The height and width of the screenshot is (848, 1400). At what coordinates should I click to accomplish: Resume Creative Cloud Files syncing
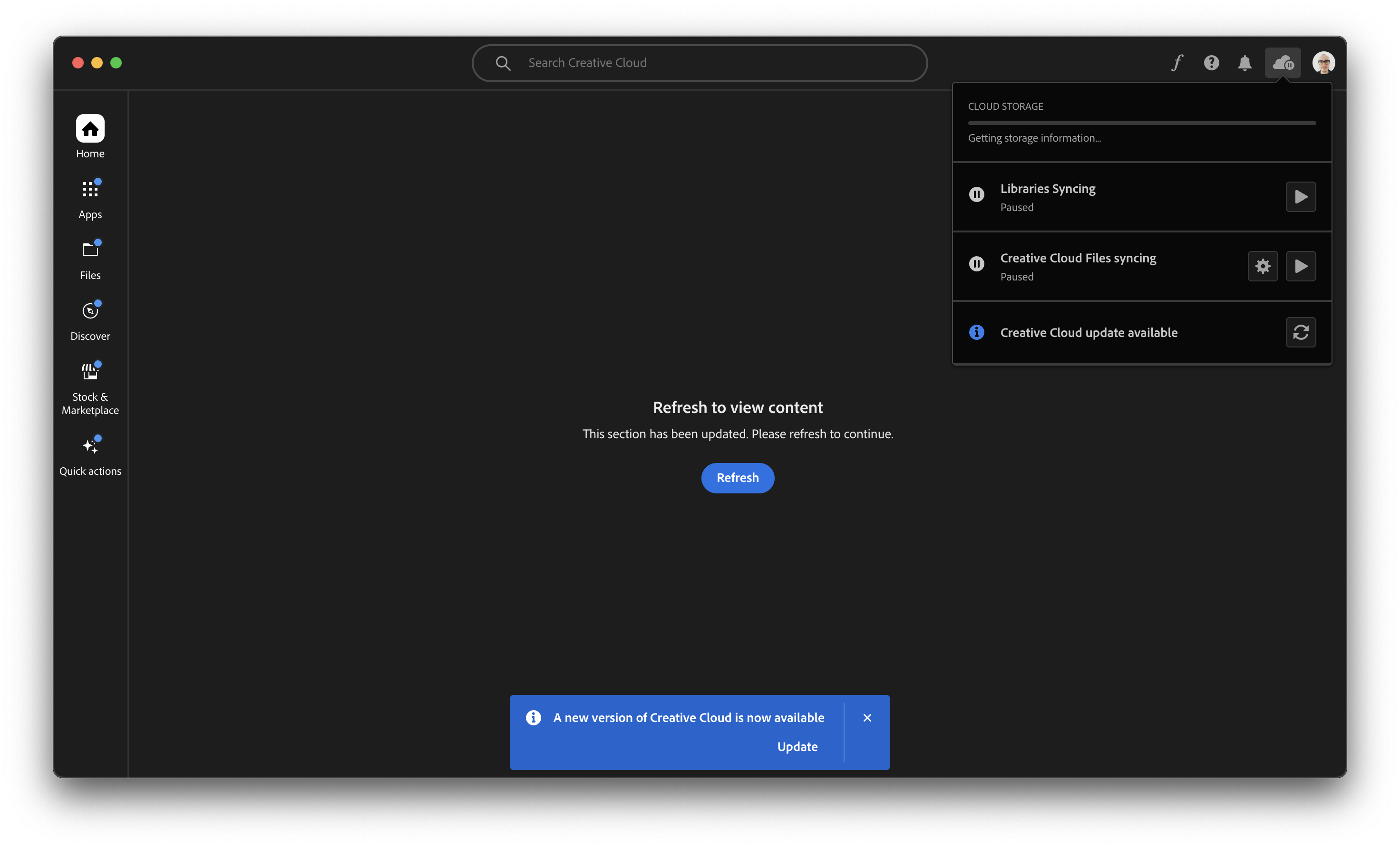pyautogui.click(x=1301, y=266)
